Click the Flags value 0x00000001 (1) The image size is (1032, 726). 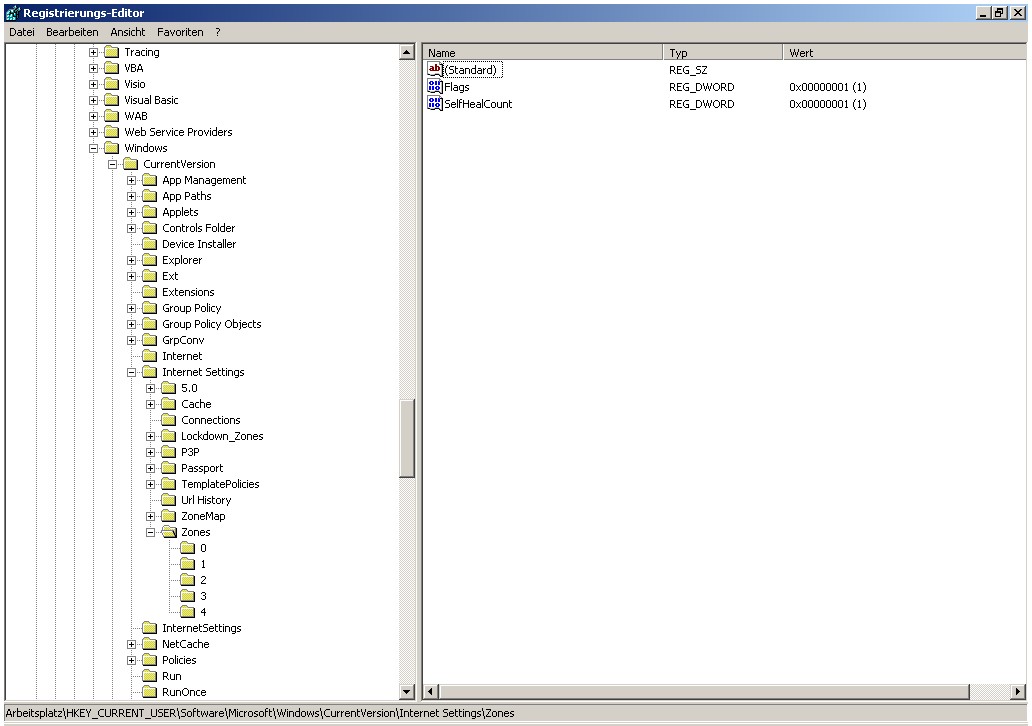(x=827, y=87)
